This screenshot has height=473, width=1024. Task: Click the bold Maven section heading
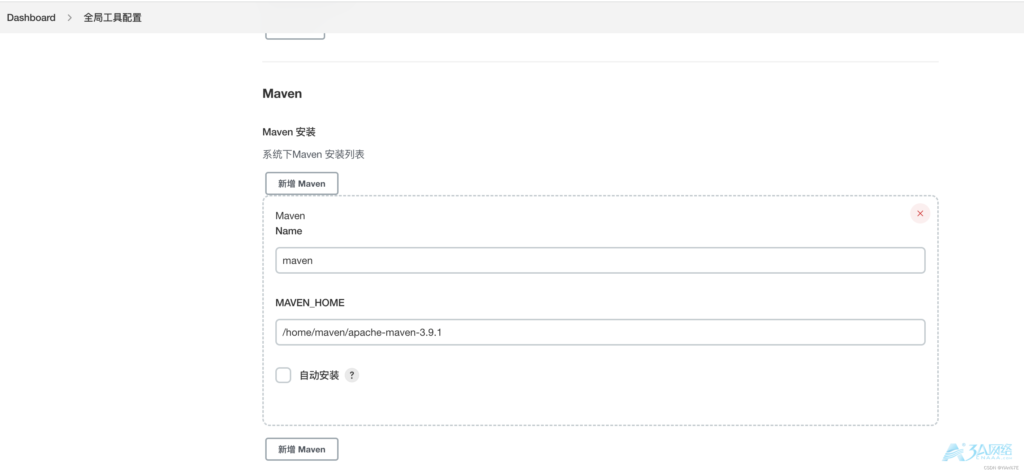[x=282, y=93]
